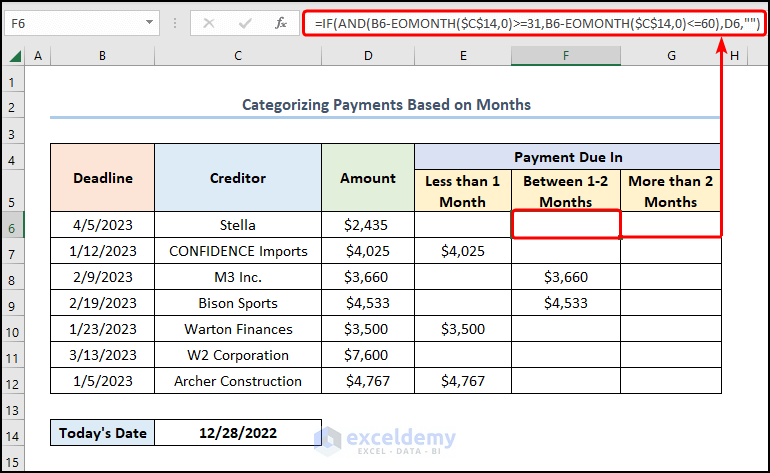
Task: Select row 2 header
Action: [x=12, y=107]
